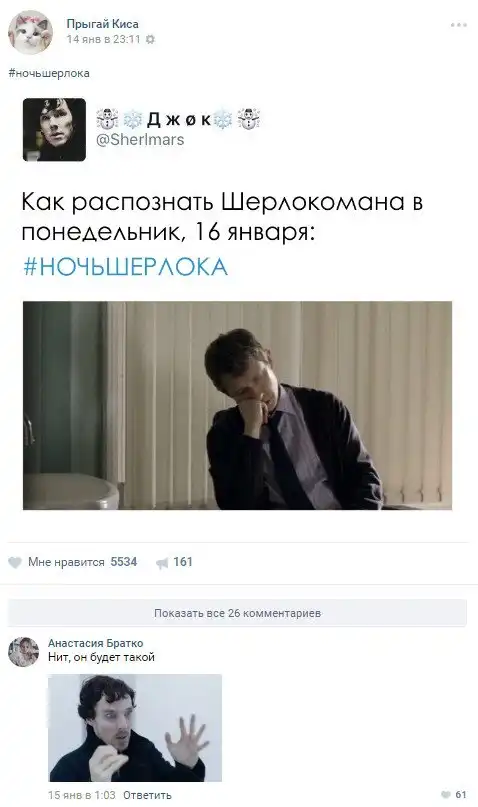
Task: Open Прыгай Киса cat avatar
Action: [30, 32]
